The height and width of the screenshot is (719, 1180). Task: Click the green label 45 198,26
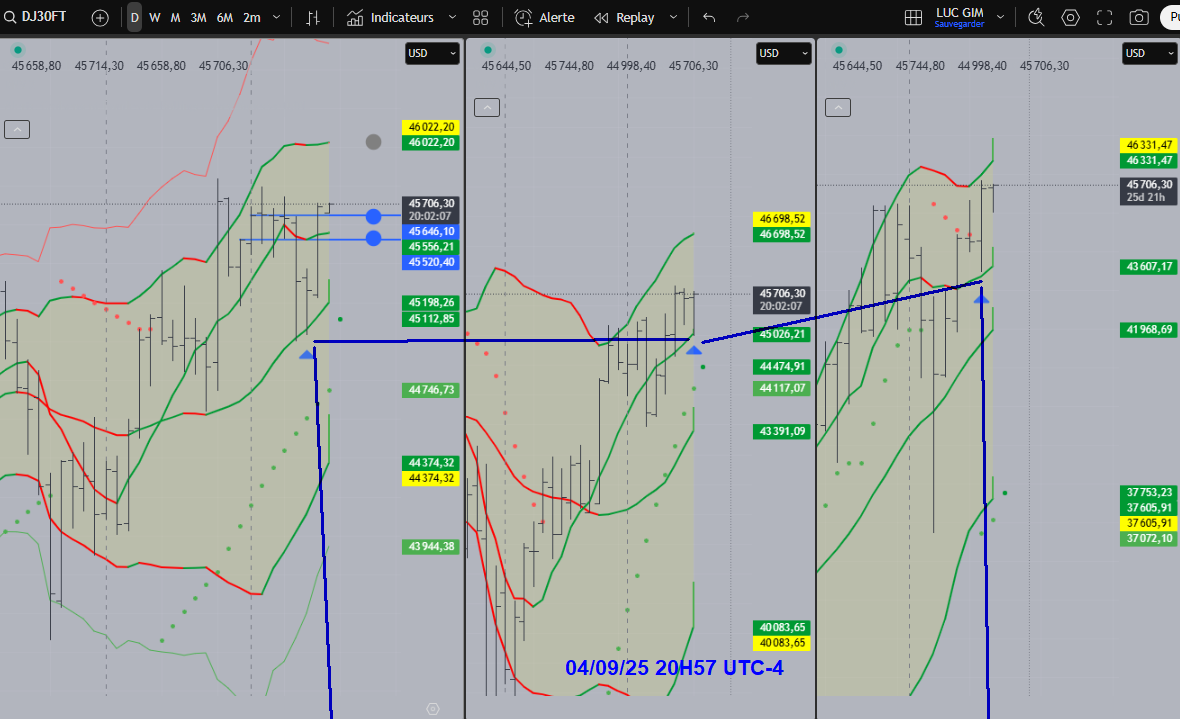(x=431, y=303)
